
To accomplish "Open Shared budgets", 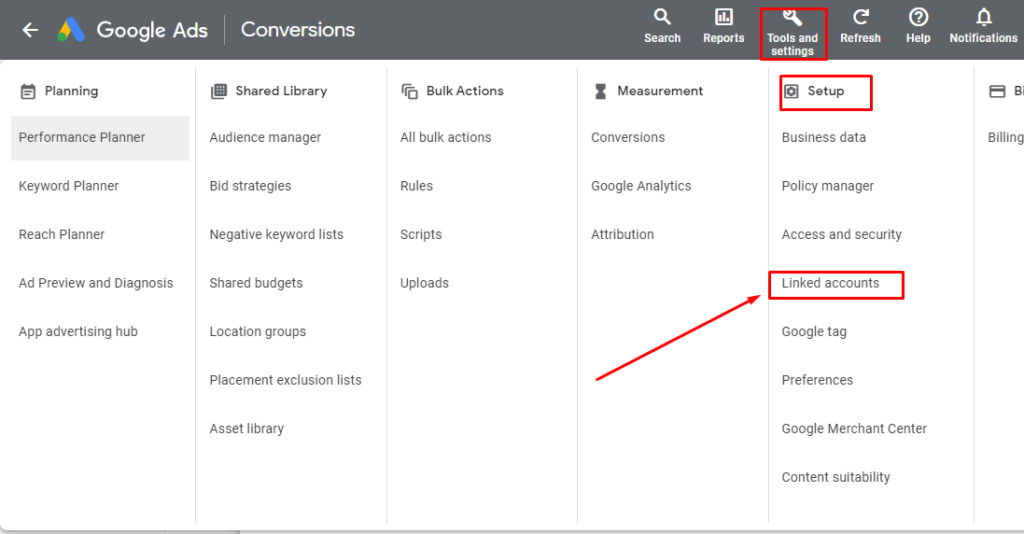I will [x=256, y=283].
